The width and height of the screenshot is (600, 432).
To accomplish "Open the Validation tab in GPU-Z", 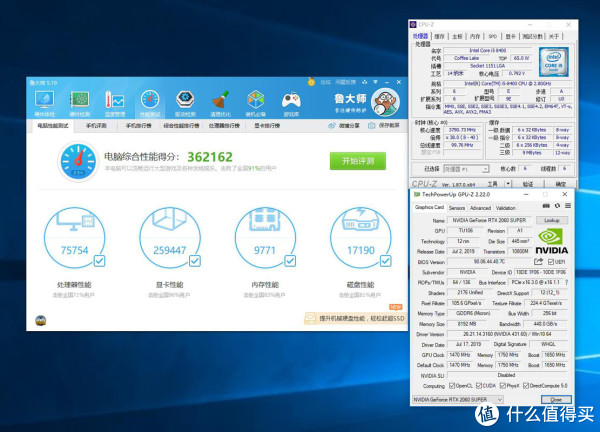I will (505, 208).
